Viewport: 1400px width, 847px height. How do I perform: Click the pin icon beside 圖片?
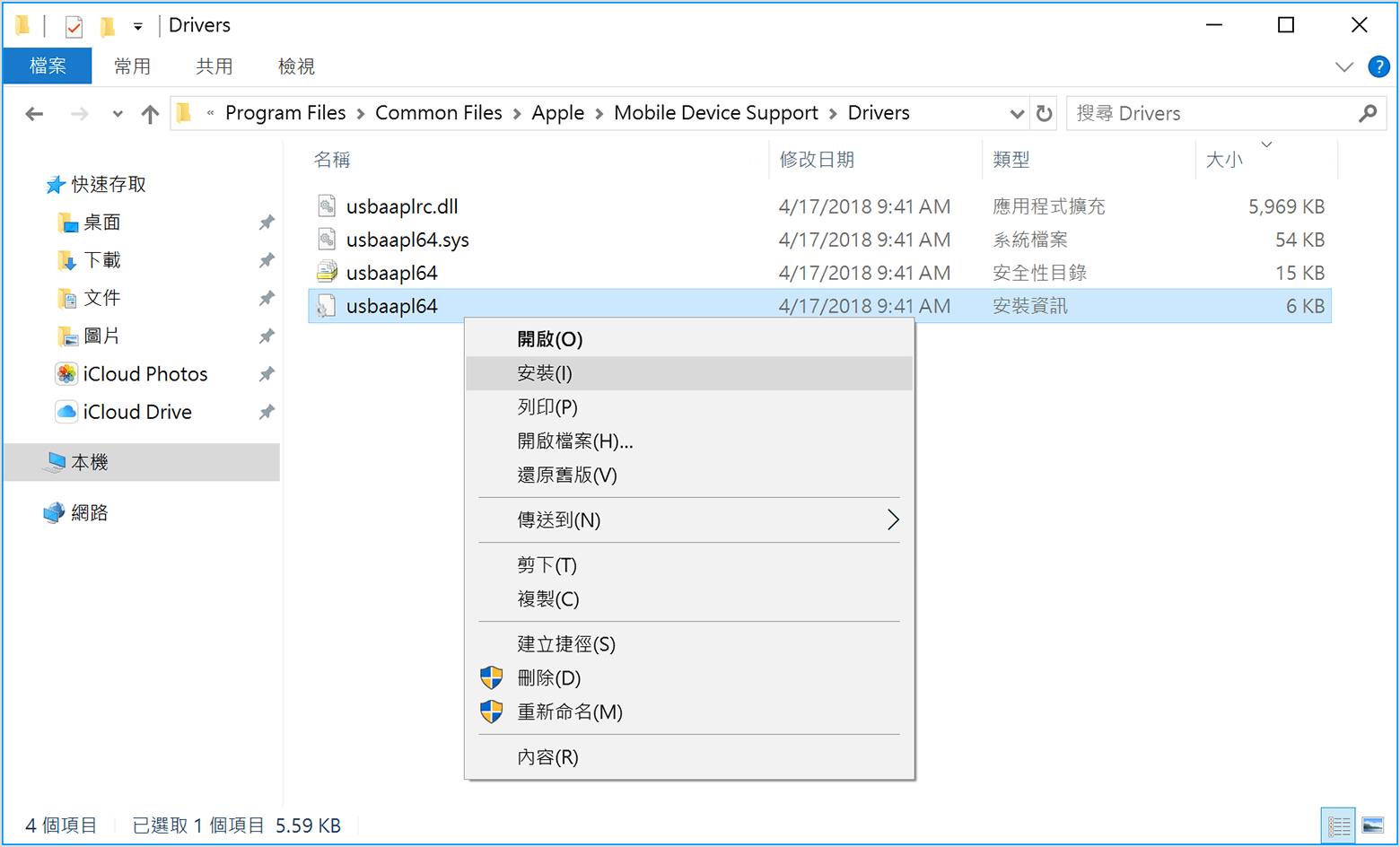pos(267,336)
